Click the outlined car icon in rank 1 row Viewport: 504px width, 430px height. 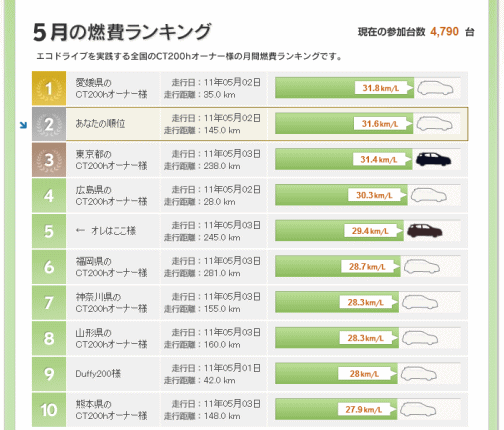tap(435, 88)
